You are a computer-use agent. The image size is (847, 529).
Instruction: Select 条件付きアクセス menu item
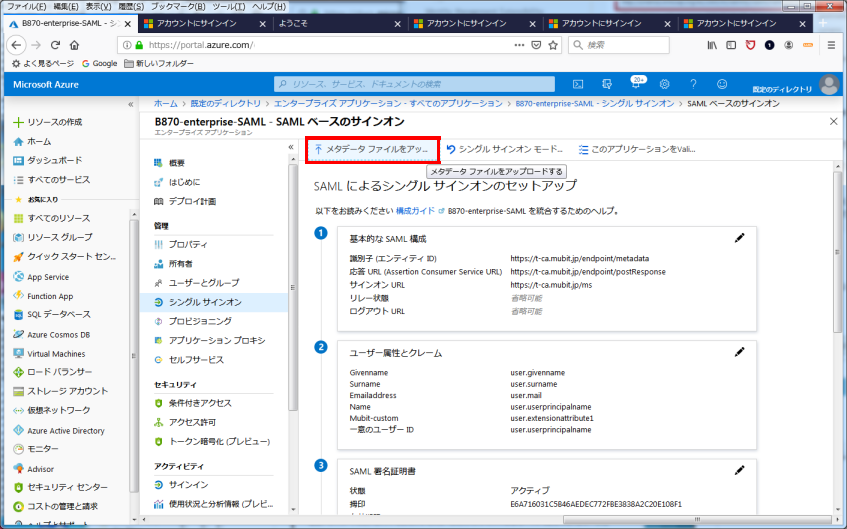(193, 403)
